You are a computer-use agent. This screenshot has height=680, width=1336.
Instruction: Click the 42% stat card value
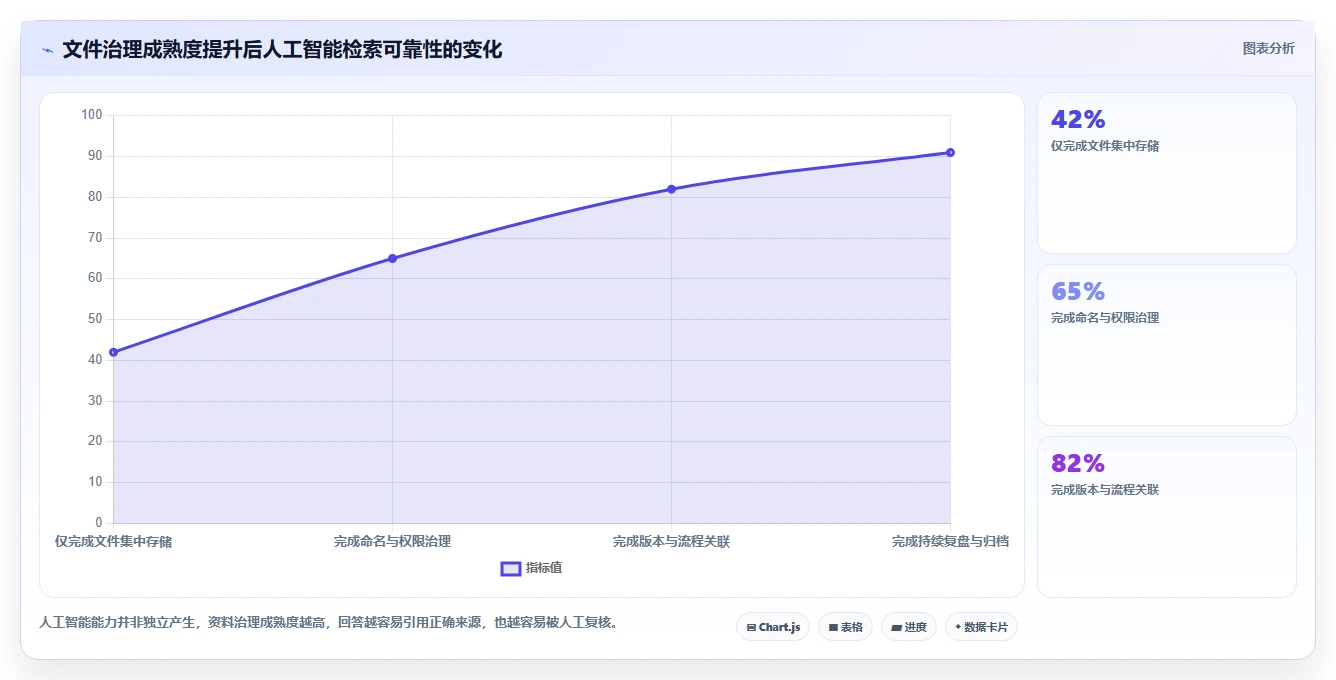point(1078,120)
